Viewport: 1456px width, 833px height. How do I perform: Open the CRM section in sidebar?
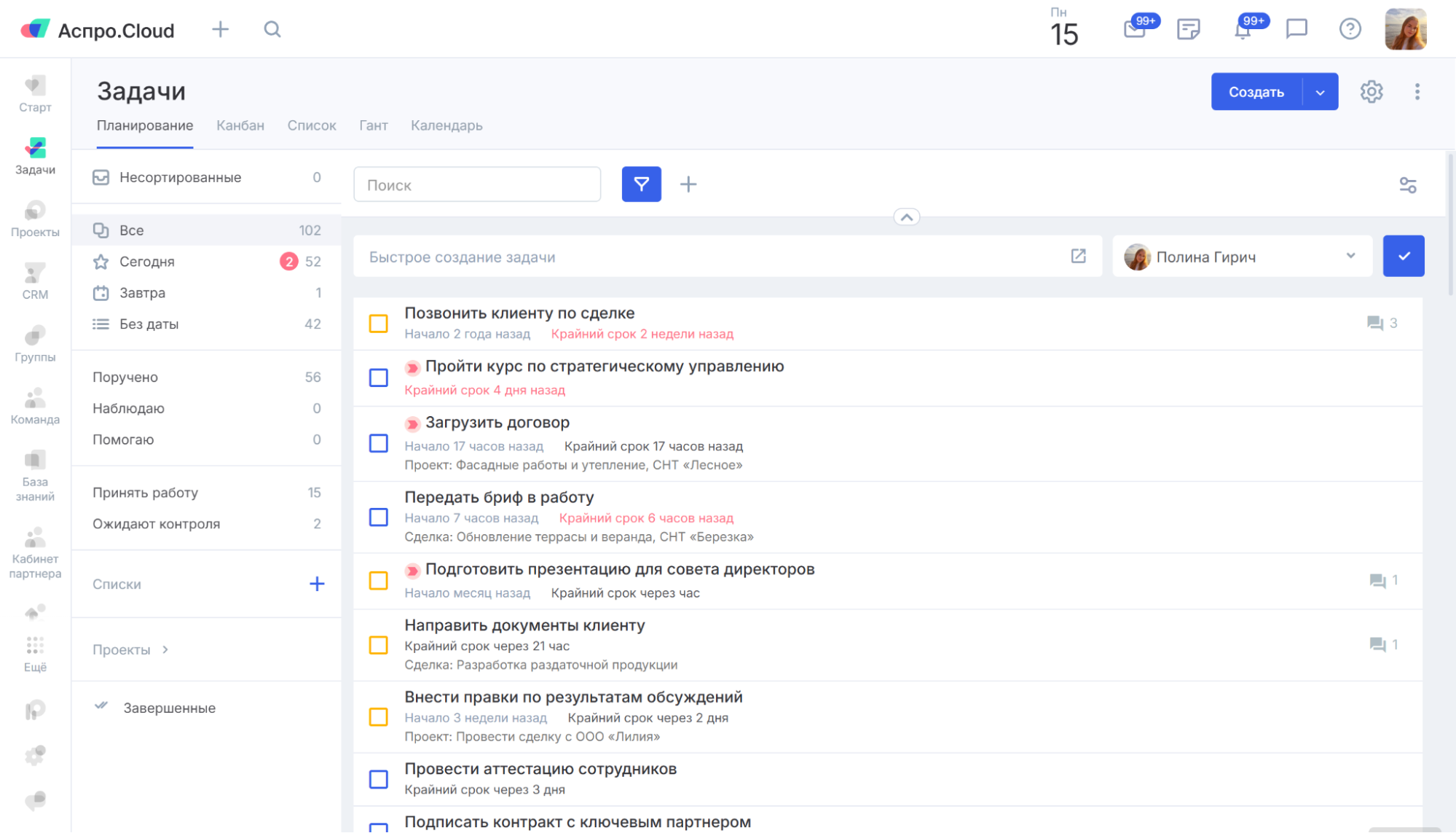(x=35, y=281)
